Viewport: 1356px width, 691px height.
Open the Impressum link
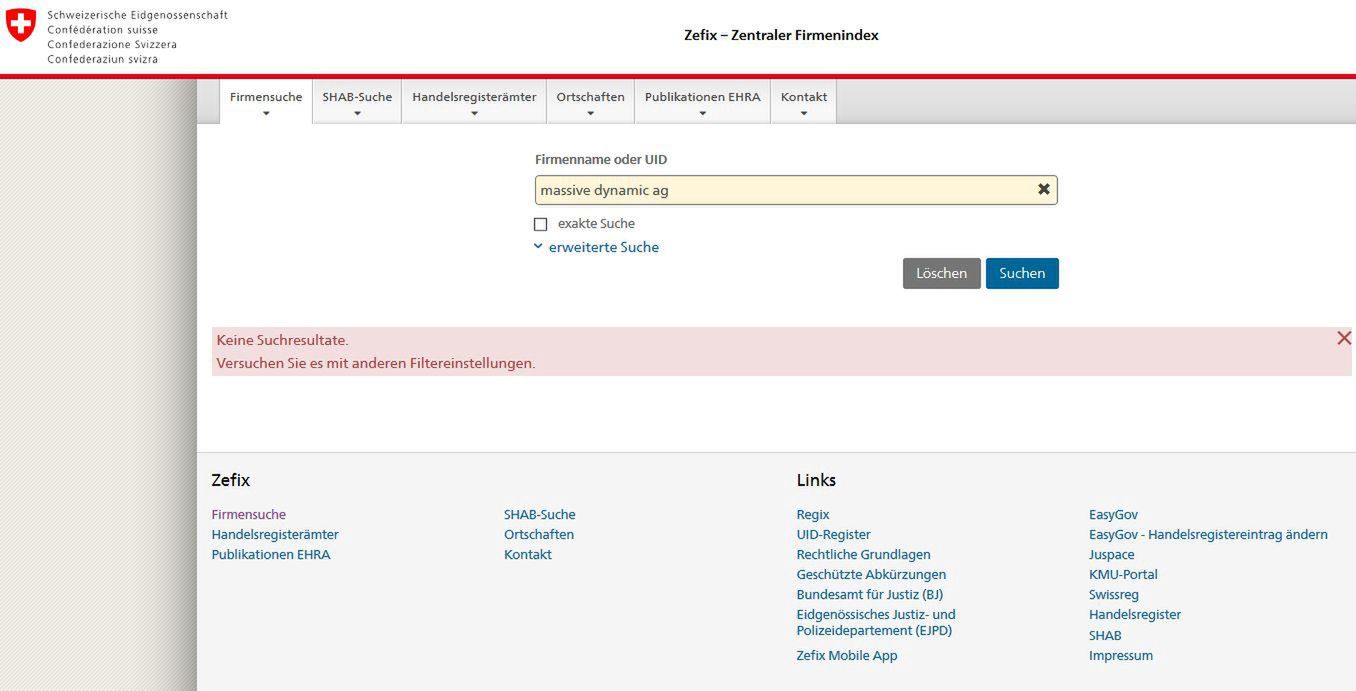point(1121,656)
